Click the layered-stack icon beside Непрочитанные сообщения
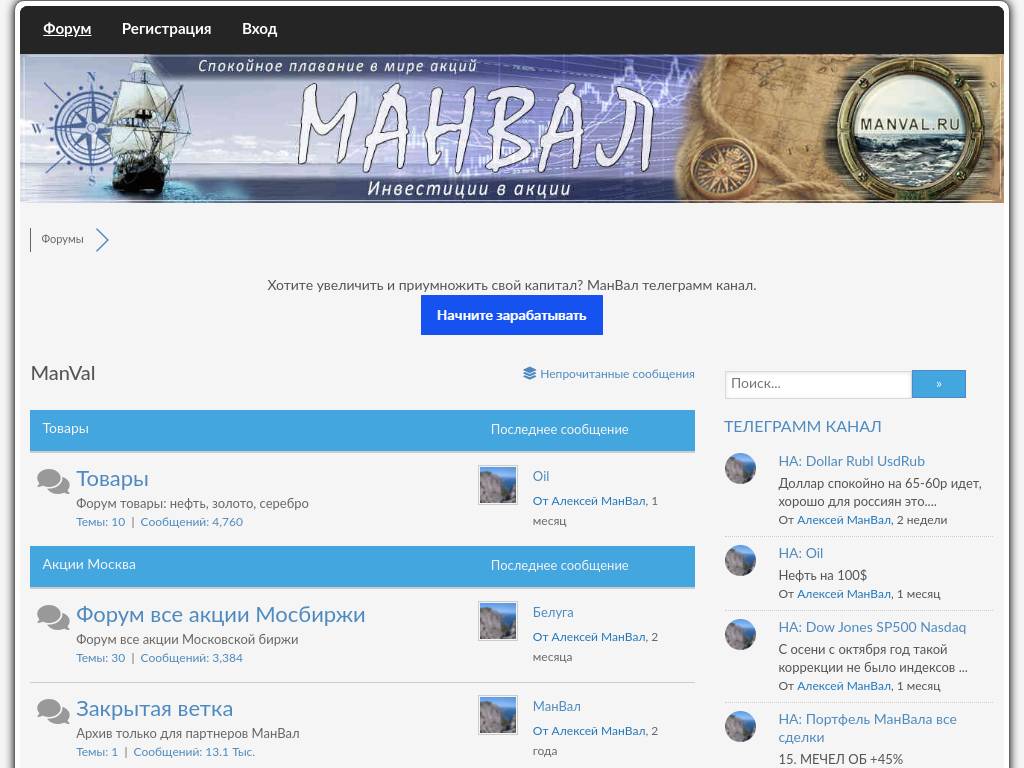Image resolution: width=1024 pixels, height=768 pixels. pyautogui.click(x=529, y=373)
